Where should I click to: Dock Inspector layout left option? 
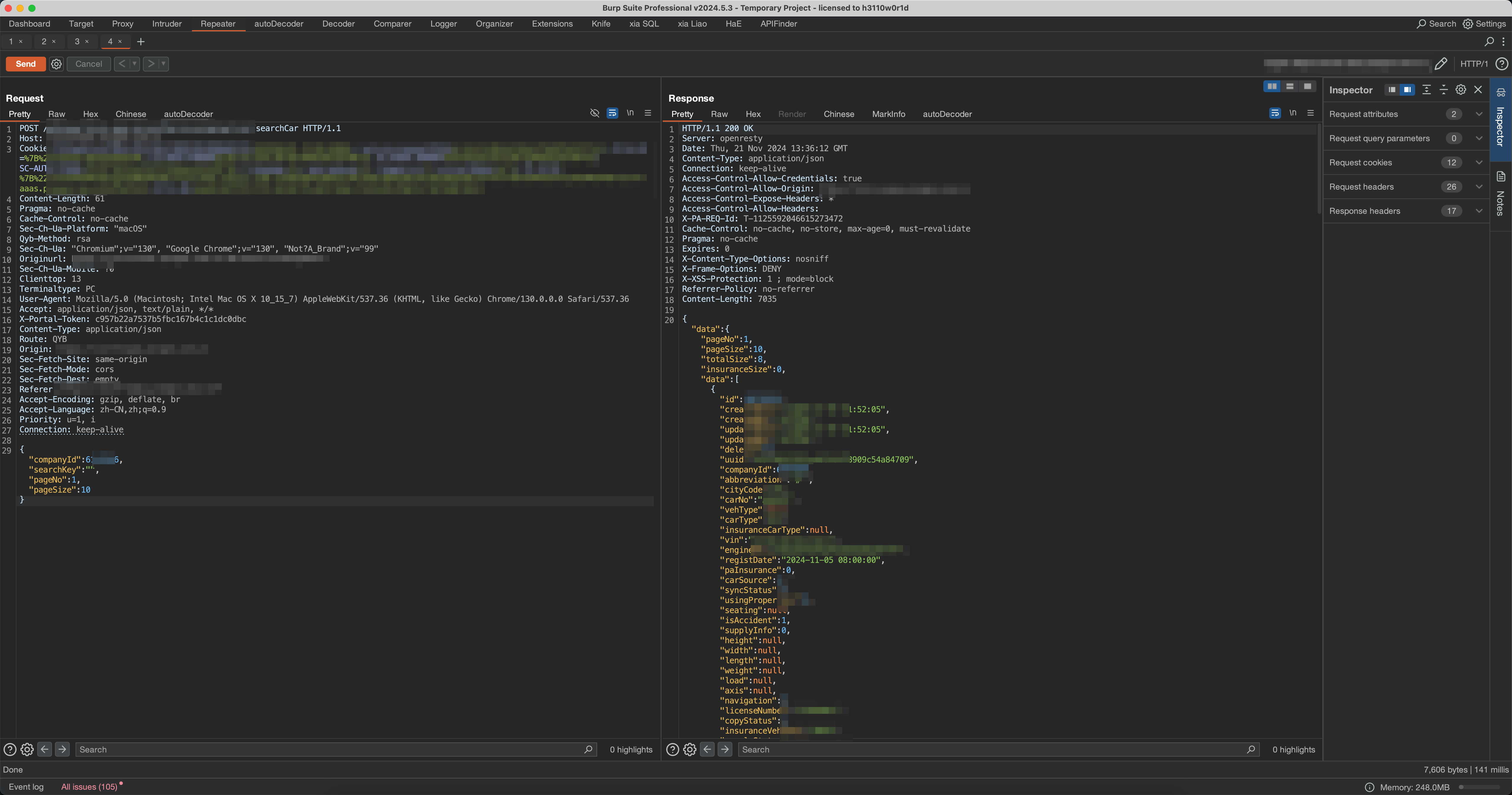pyautogui.click(x=1392, y=90)
